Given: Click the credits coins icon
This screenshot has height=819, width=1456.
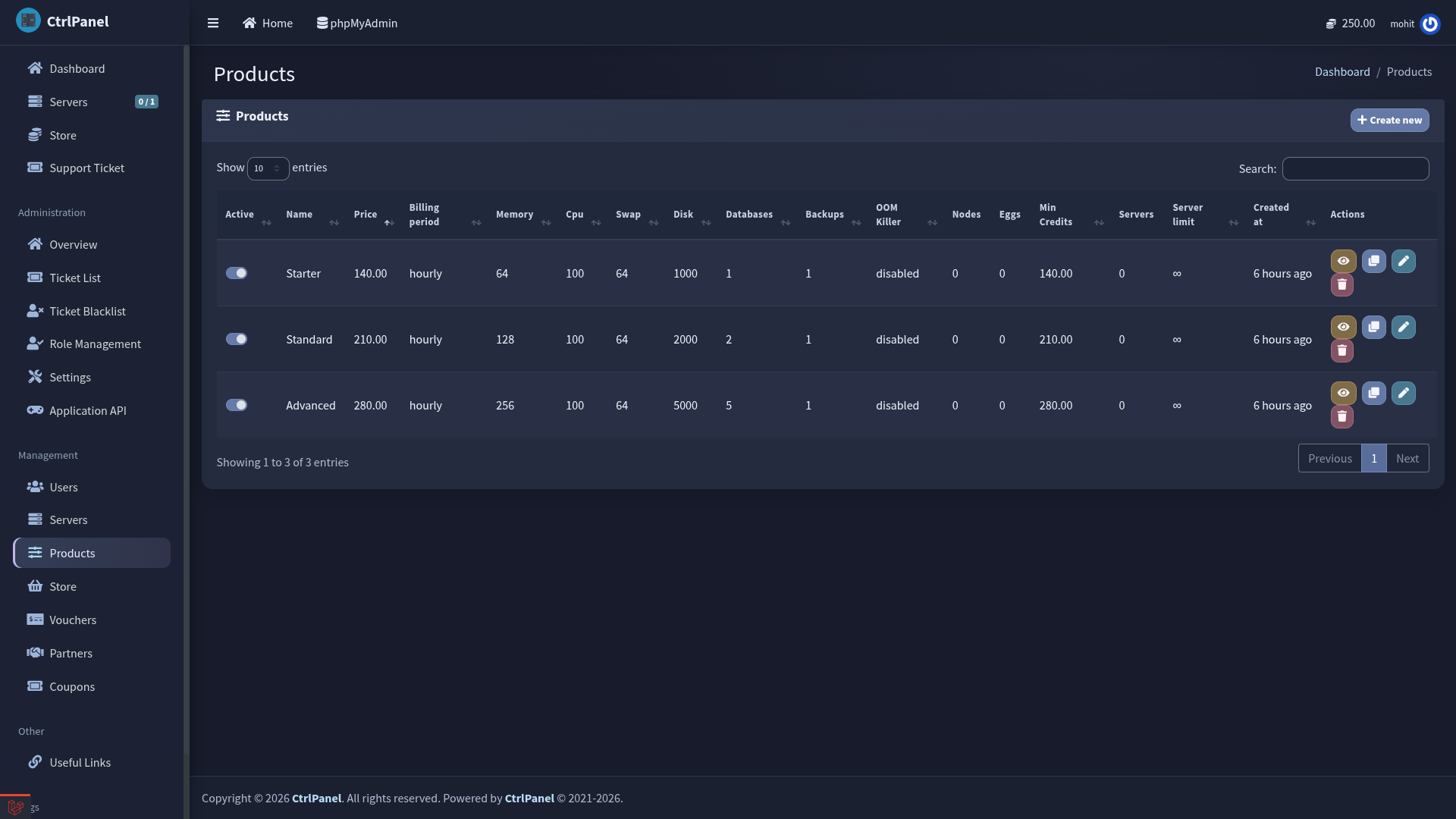Looking at the screenshot, I should [x=1331, y=24].
